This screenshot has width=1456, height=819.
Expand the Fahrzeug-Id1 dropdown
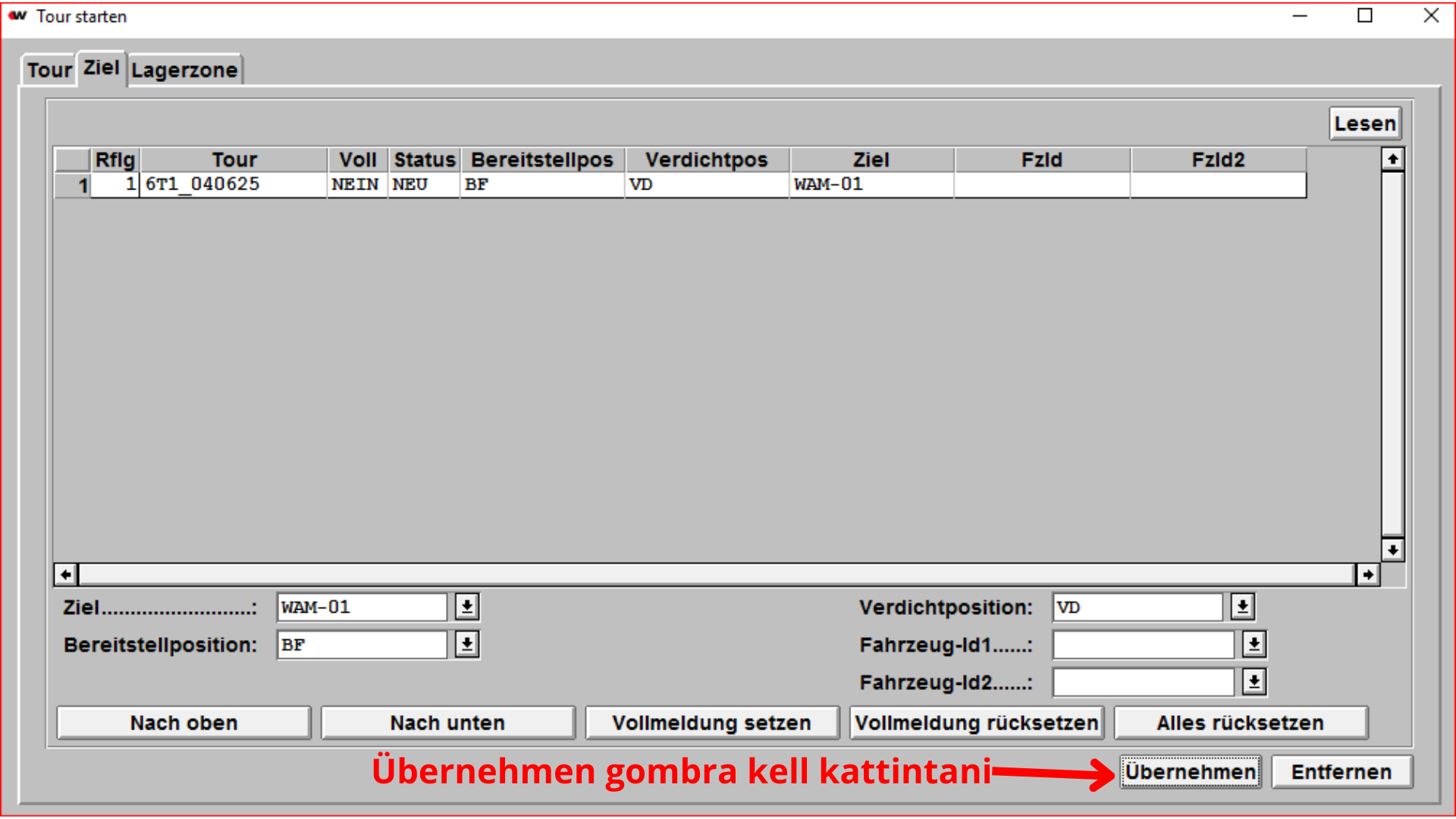pyautogui.click(x=1254, y=645)
